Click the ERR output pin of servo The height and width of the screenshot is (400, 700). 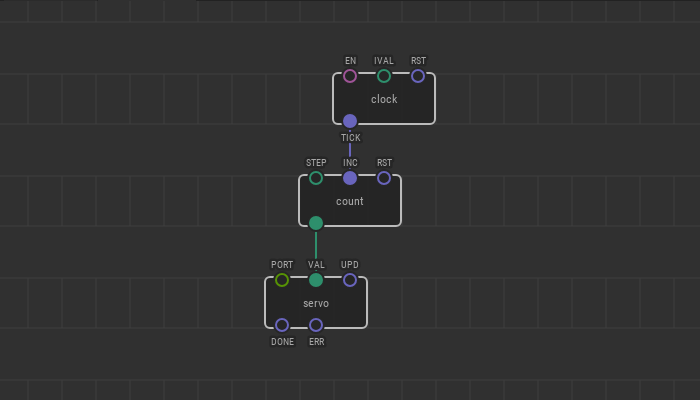(316, 325)
